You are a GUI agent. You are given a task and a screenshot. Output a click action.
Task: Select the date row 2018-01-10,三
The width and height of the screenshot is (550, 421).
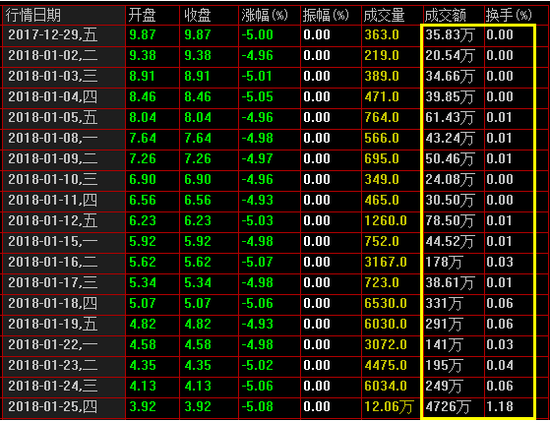click(x=53, y=180)
